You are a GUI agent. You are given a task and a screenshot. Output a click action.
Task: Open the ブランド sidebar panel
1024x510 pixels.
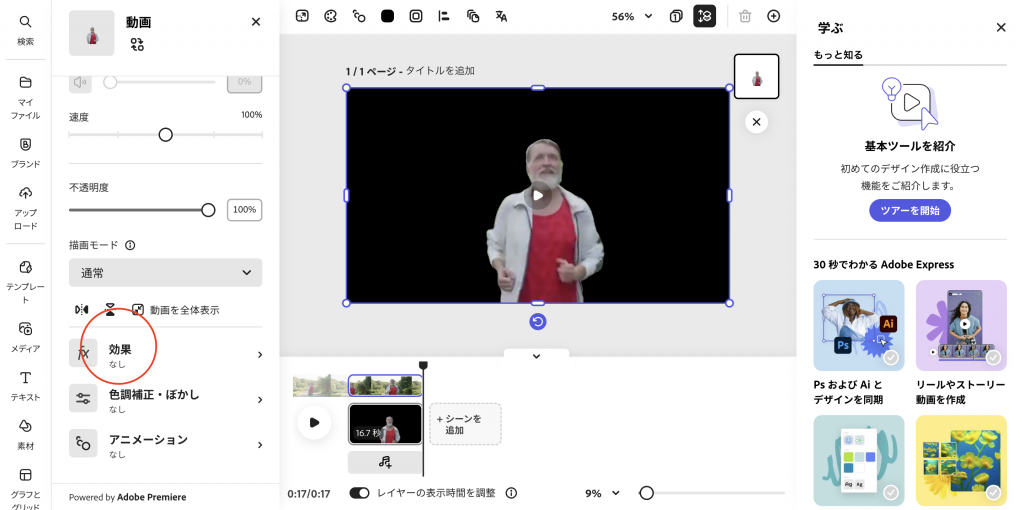pyautogui.click(x=25, y=153)
